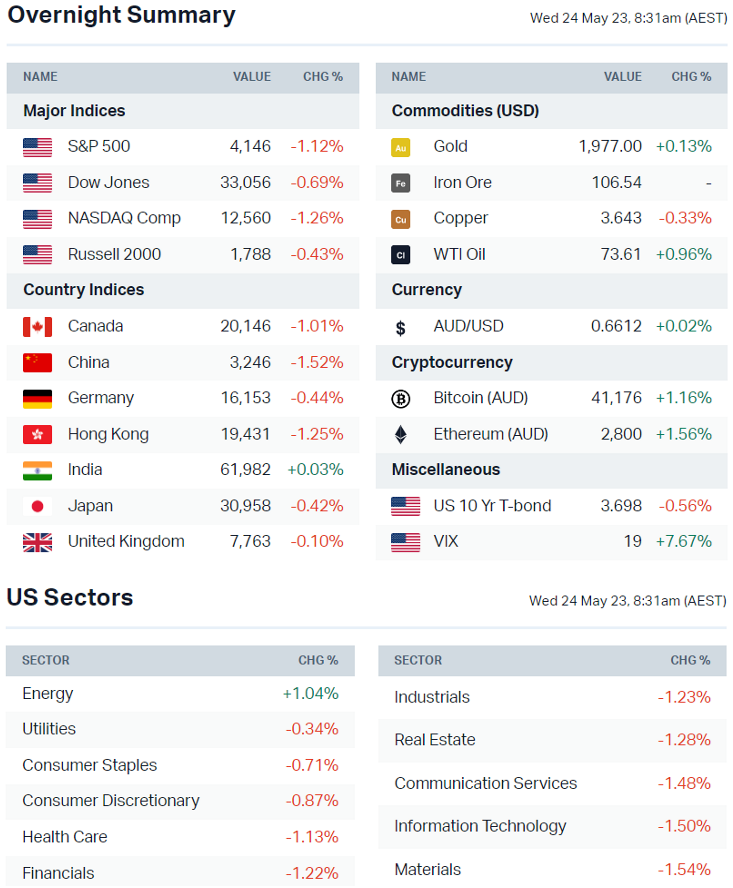Open the S&P 500 index link
The width and height of the screenshot is (733, 888).
point(99,146)
